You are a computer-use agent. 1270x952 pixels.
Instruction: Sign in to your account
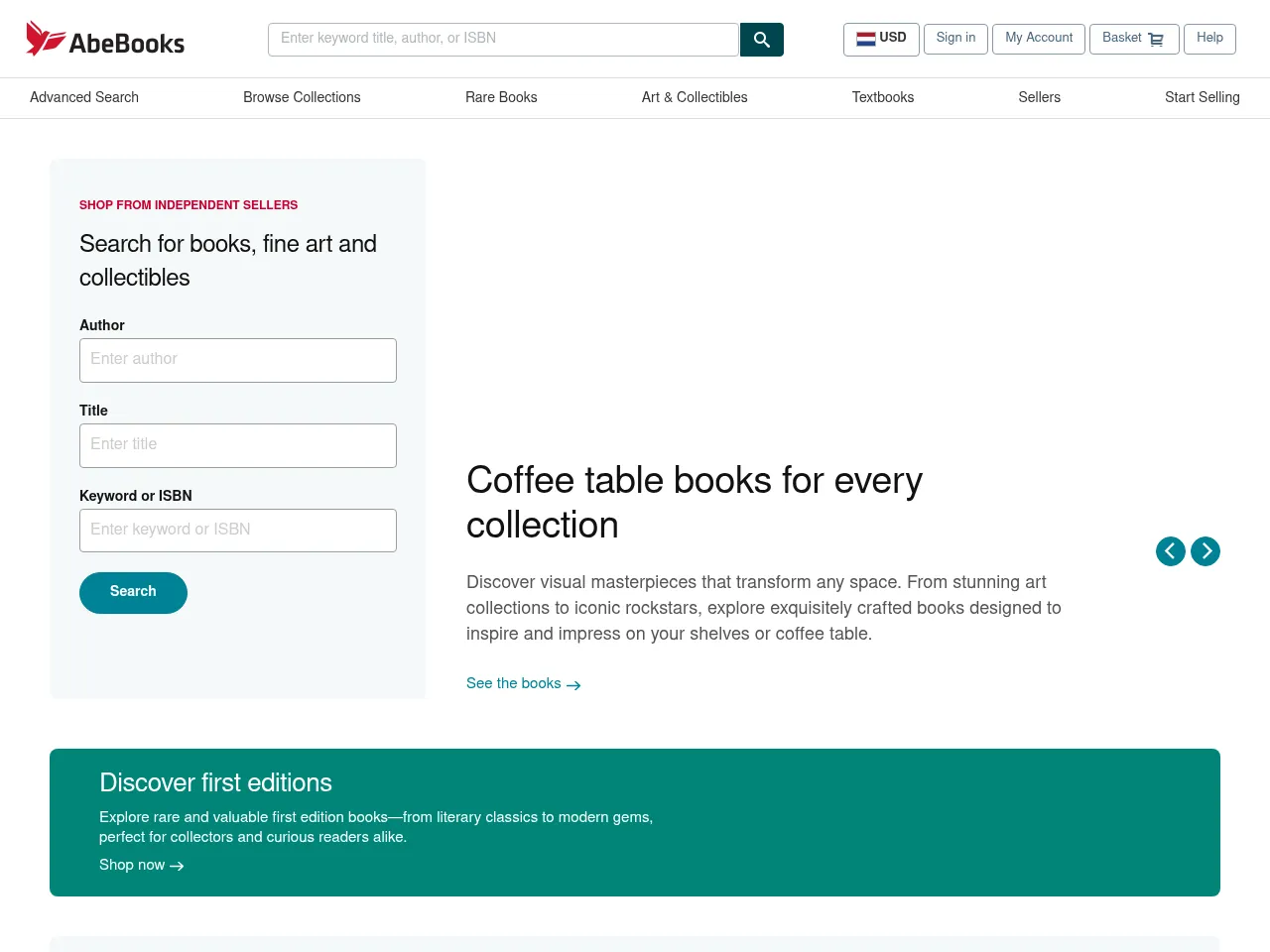click(x=954, y=39)
